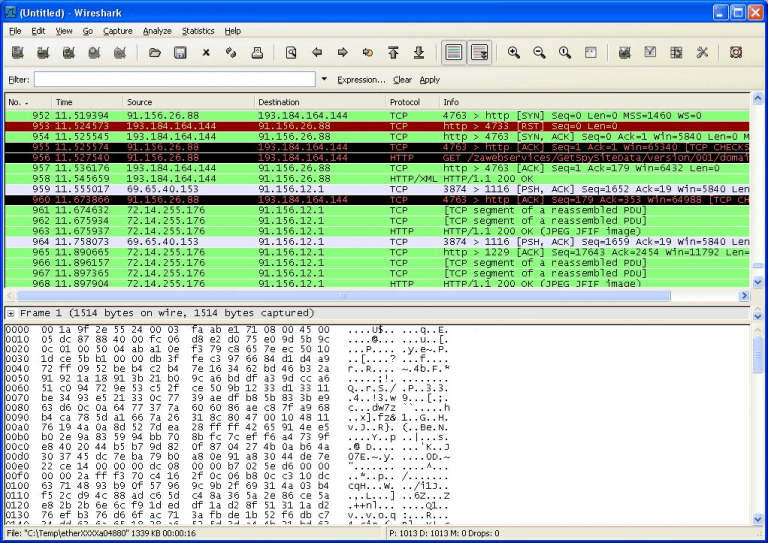
Task: Select packet 956 HTTP GET row
Action: [x=377, y=158]
